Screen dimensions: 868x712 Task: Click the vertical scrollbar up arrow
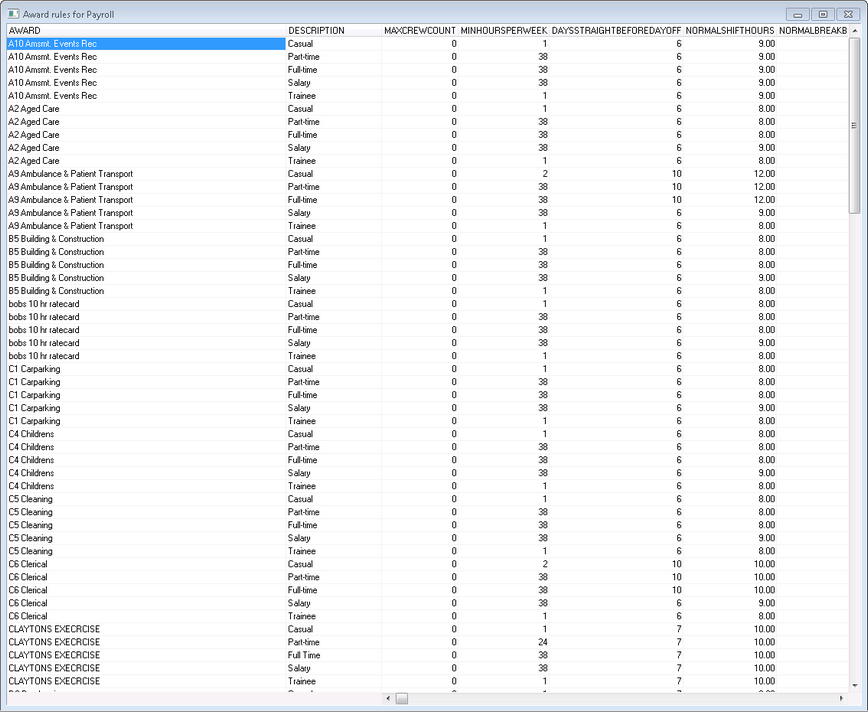tap(854, 31)
